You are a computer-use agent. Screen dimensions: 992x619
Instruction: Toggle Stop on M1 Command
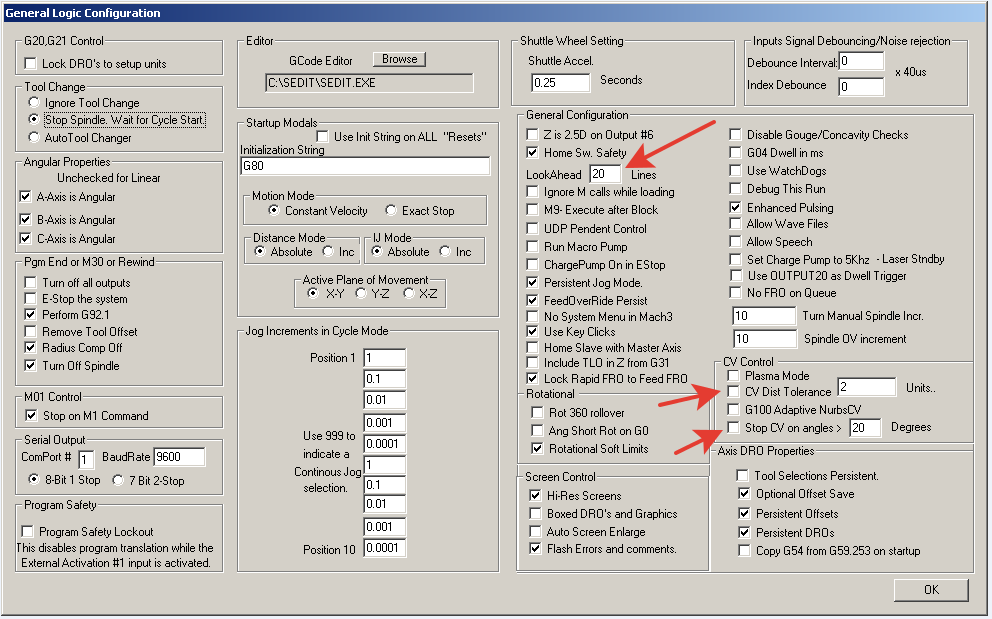click(30, 415)
